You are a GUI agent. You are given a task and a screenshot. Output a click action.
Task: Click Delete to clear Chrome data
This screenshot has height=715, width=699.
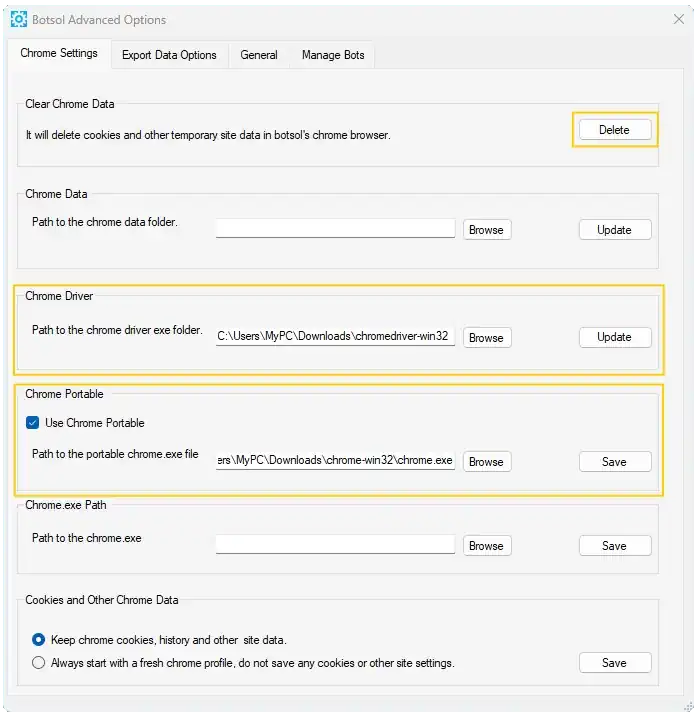(x=615, y=130)
